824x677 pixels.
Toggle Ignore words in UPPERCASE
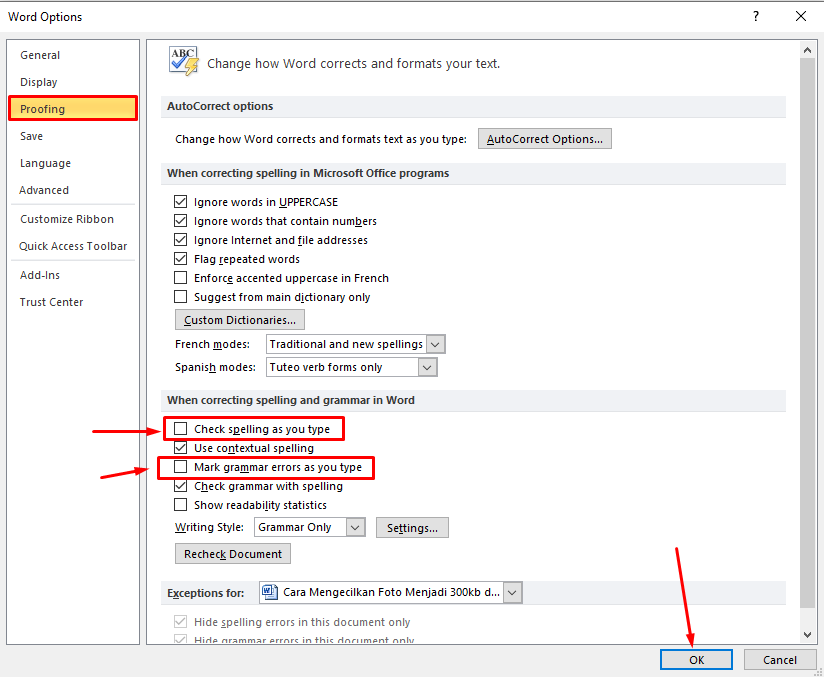point(180,202)
